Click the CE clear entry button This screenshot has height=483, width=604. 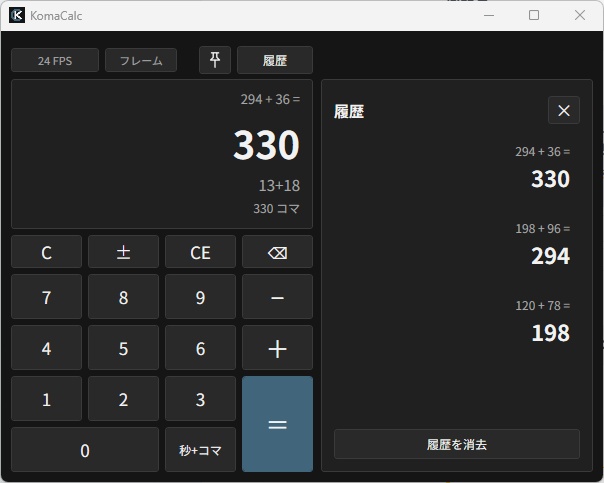tap(200, 252)
